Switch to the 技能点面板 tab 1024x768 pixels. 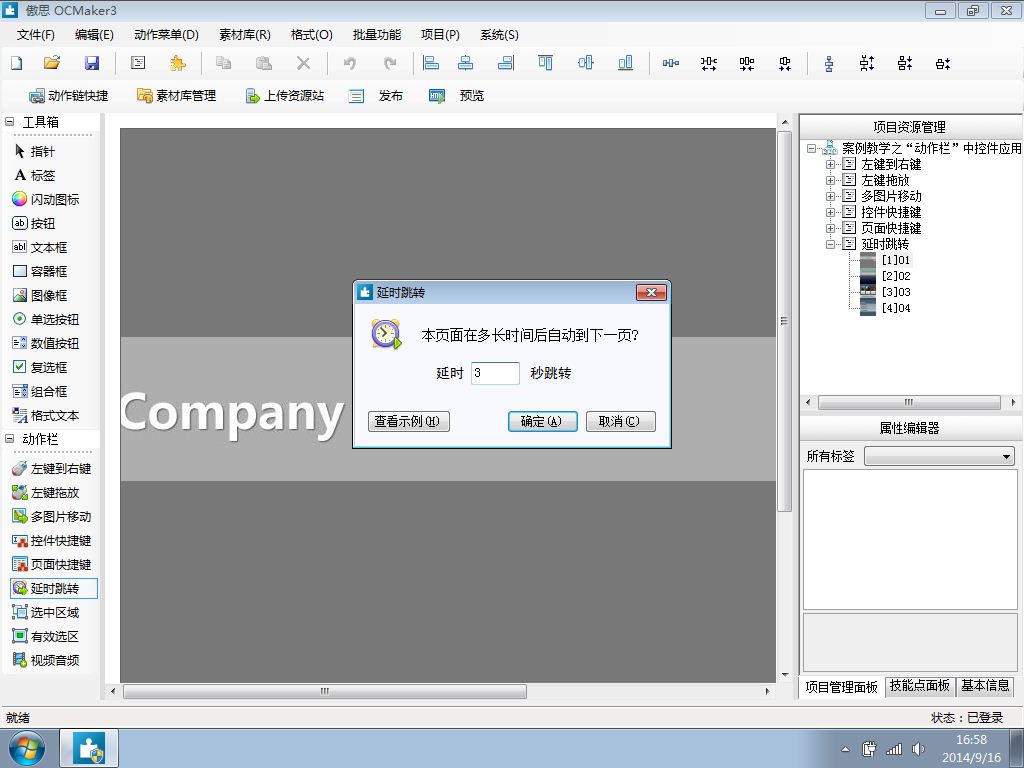tap(919, 686)
